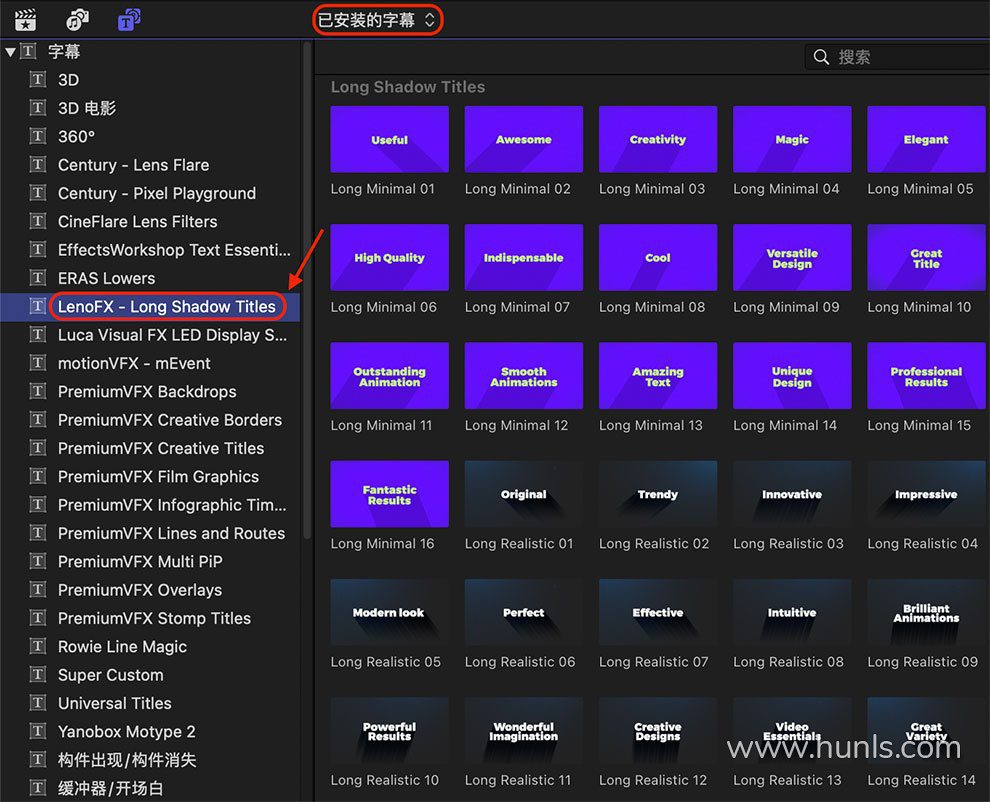The height and width of the screenshot is (802, 990).
Task: Select the Long Minimal 04 'Magic' thumbnail
Action: point(792,139)
